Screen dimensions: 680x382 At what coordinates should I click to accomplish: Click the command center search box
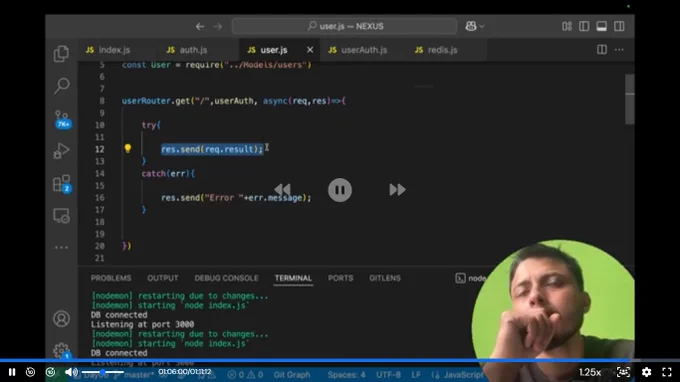(344, 26)
